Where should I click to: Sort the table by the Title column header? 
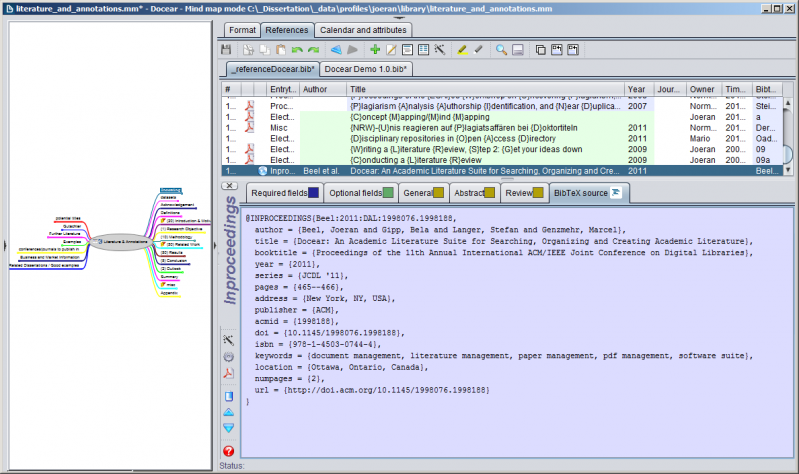pyautogui.click(x=486, y=89)
